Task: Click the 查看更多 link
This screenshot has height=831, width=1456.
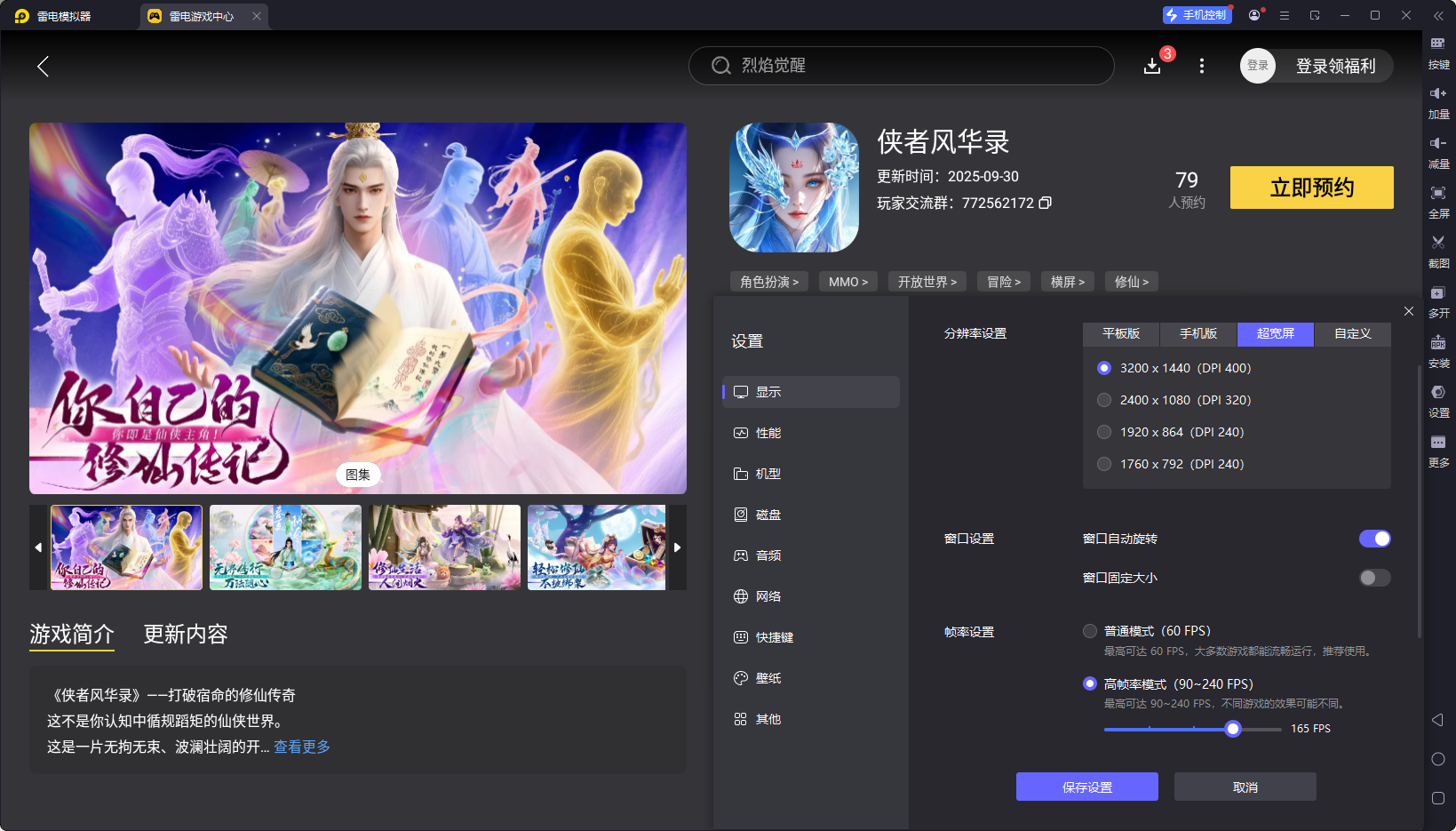Action: coord(302,747)
